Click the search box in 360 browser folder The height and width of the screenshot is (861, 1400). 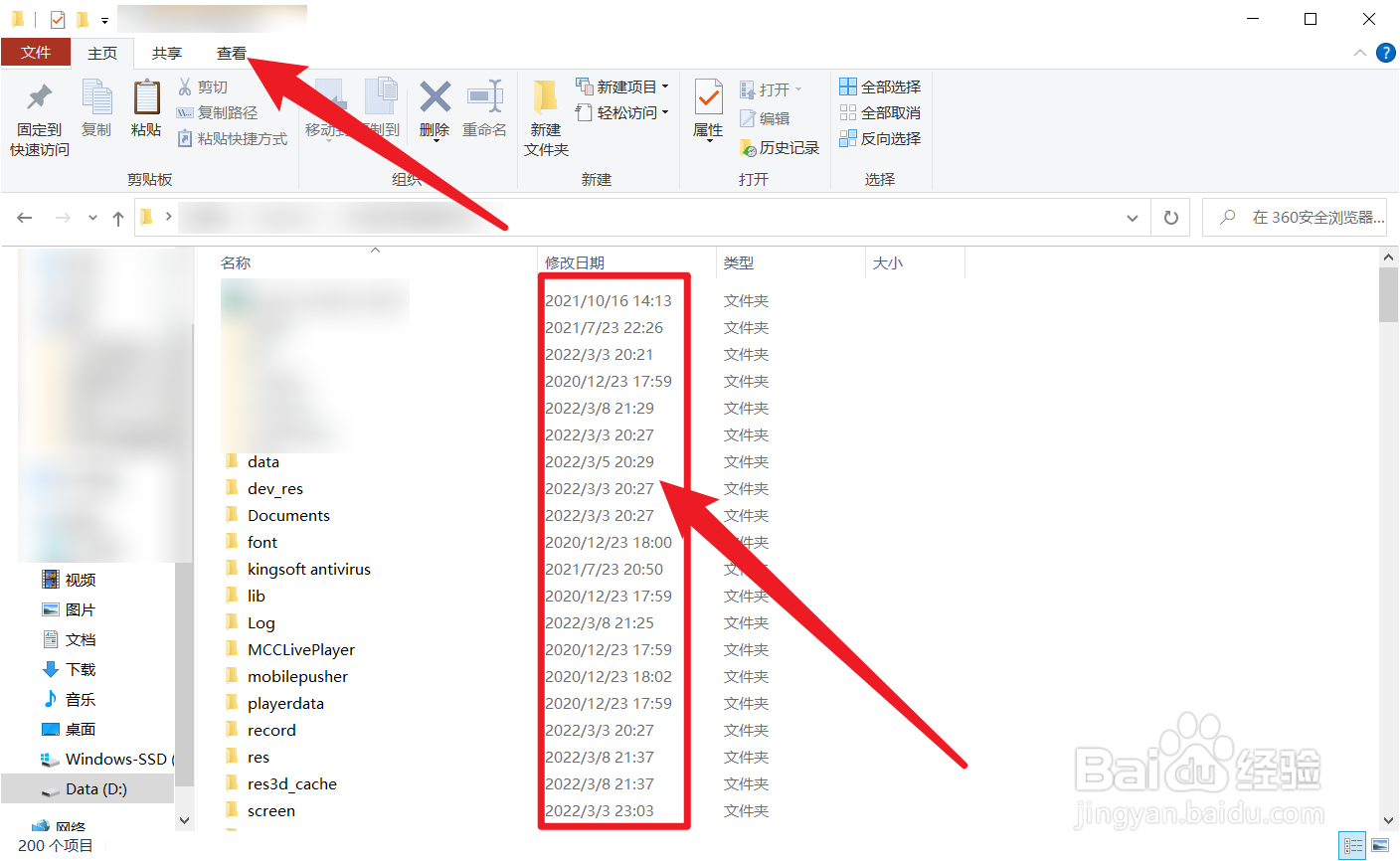coord(1295,218)
